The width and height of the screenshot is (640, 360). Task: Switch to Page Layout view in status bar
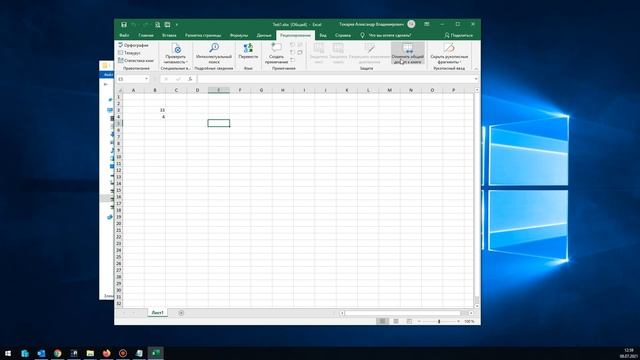(x=396, y=321)
